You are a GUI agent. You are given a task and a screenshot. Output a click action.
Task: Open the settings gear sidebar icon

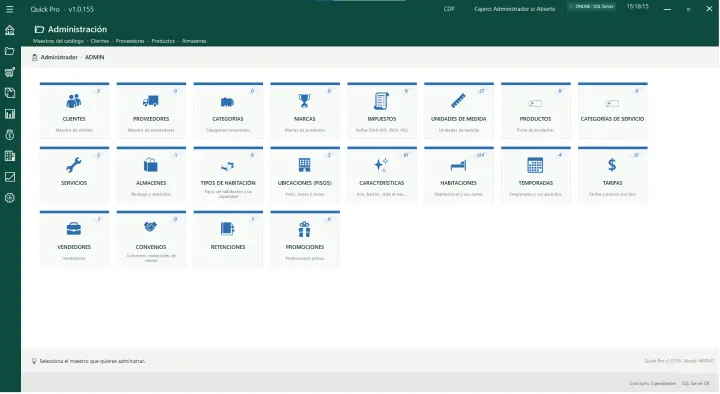10,198
